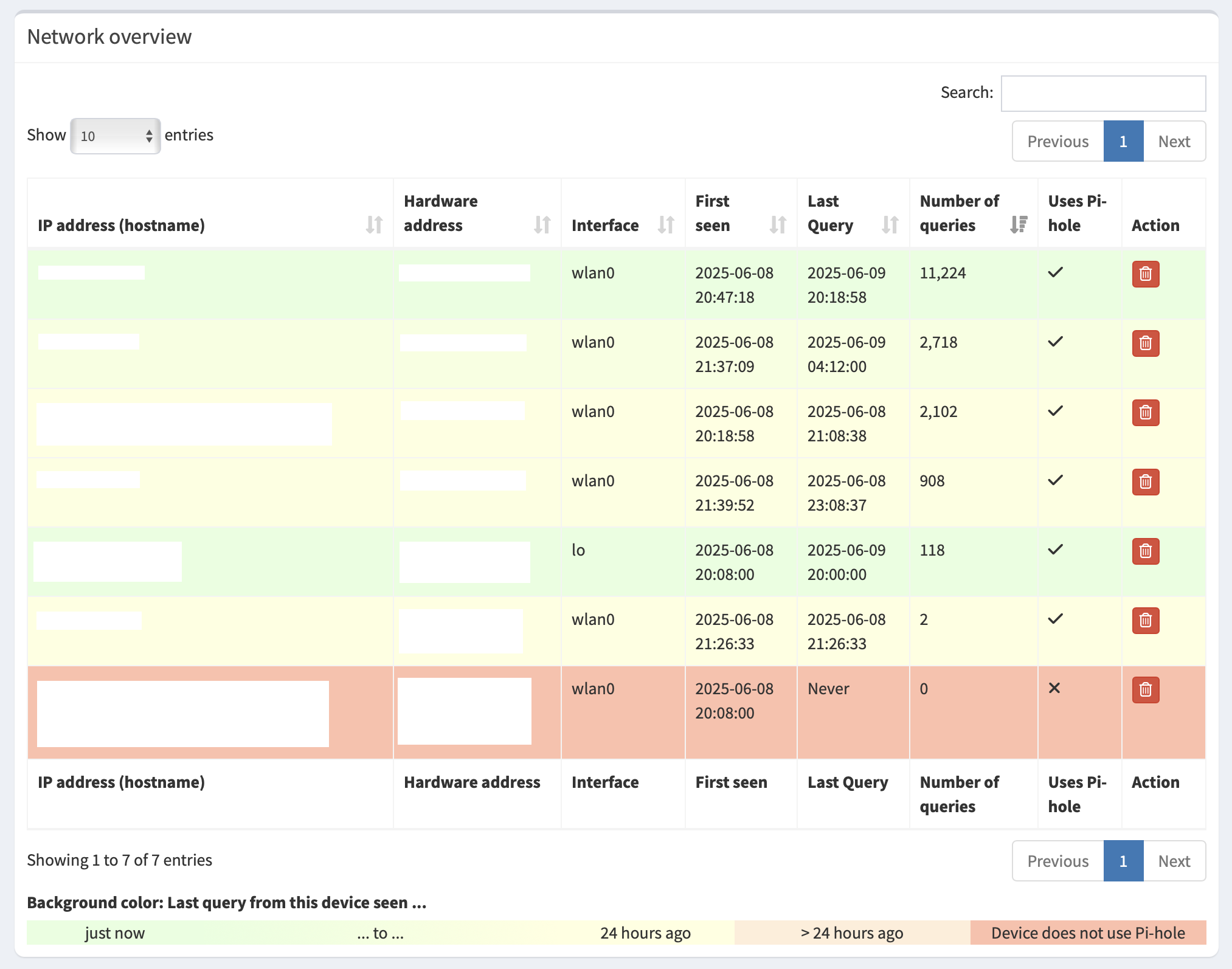Click trash icon for 2,102 queries row
The image size is (1232, 969).
click(x=1145, y=412)
